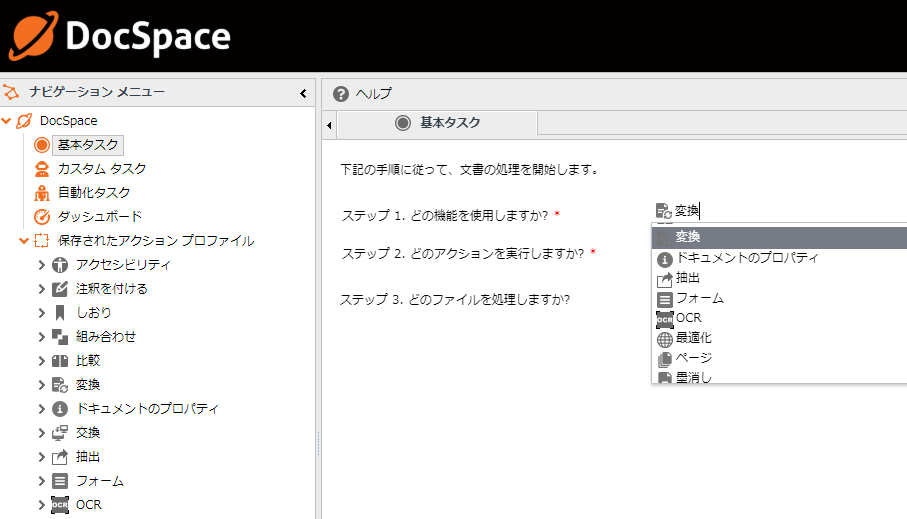Image resolution: width=907 pixels, height=519 pixels.
Task: Click the 組み合わせ icon in tree
Action: (x=60, y=337)
